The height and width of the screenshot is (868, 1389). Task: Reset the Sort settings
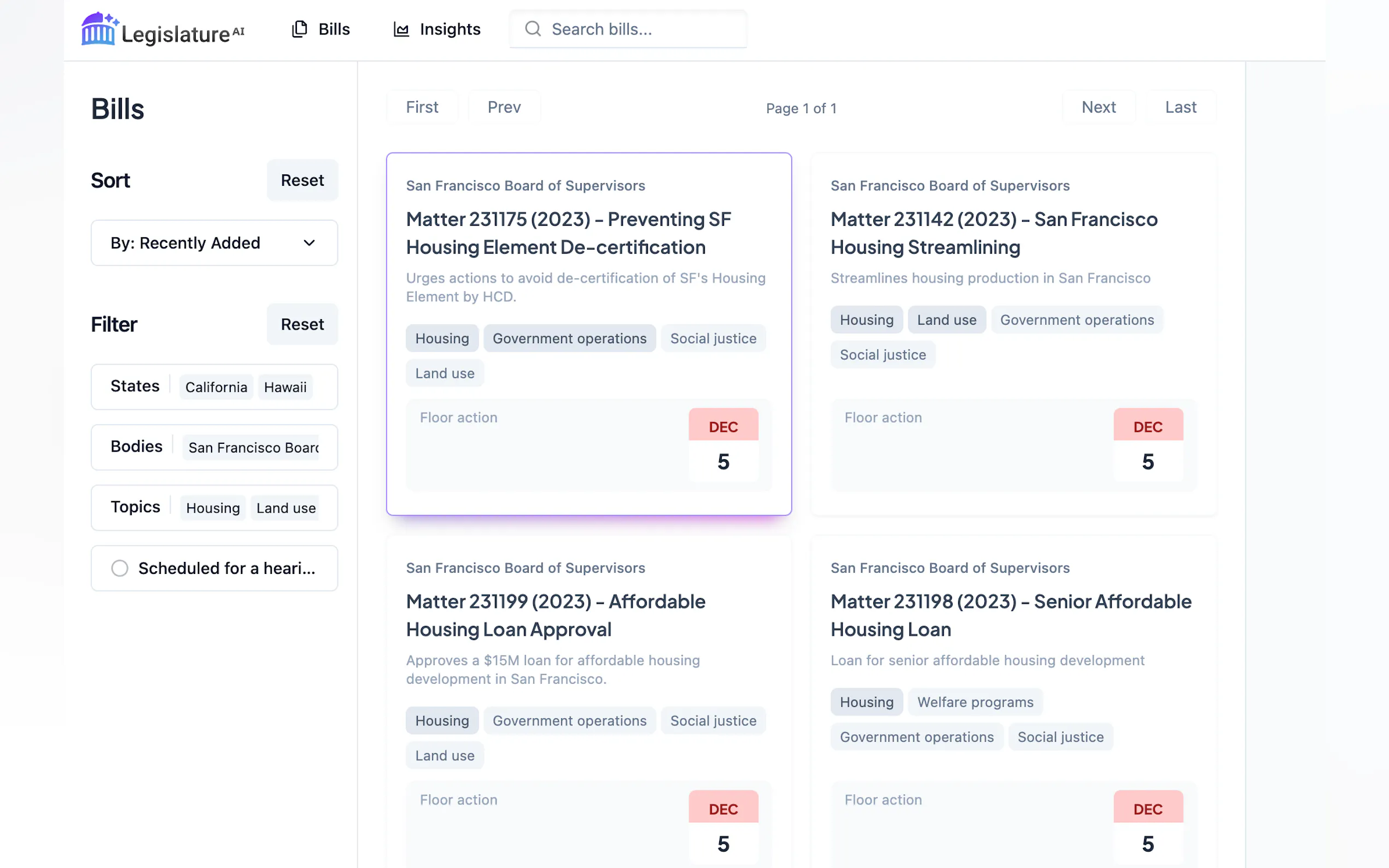click(302, 180)
